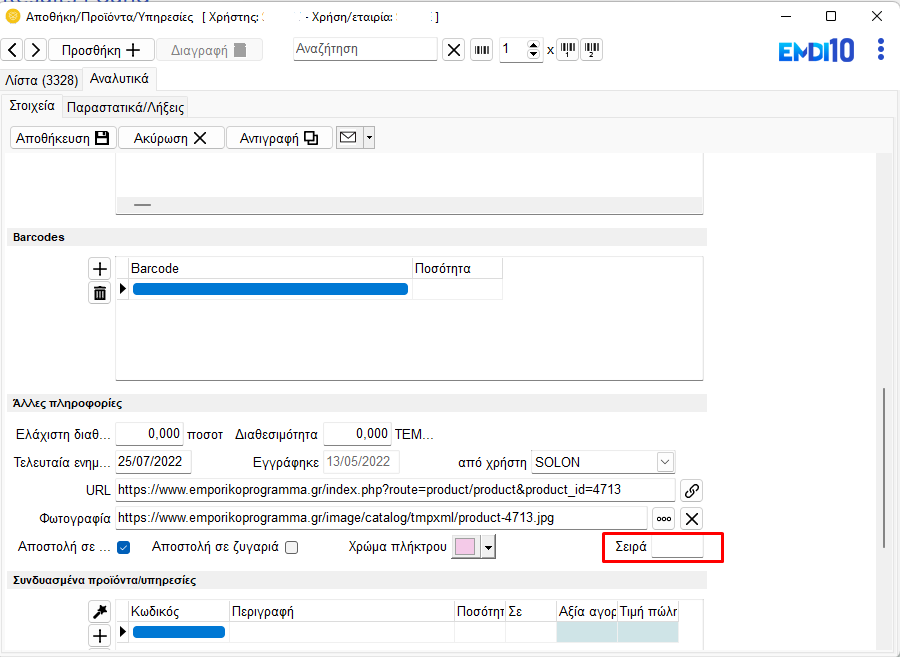
Task: Expand the από χρήστη SOLON dropdown
Action: tap(665, 462)
